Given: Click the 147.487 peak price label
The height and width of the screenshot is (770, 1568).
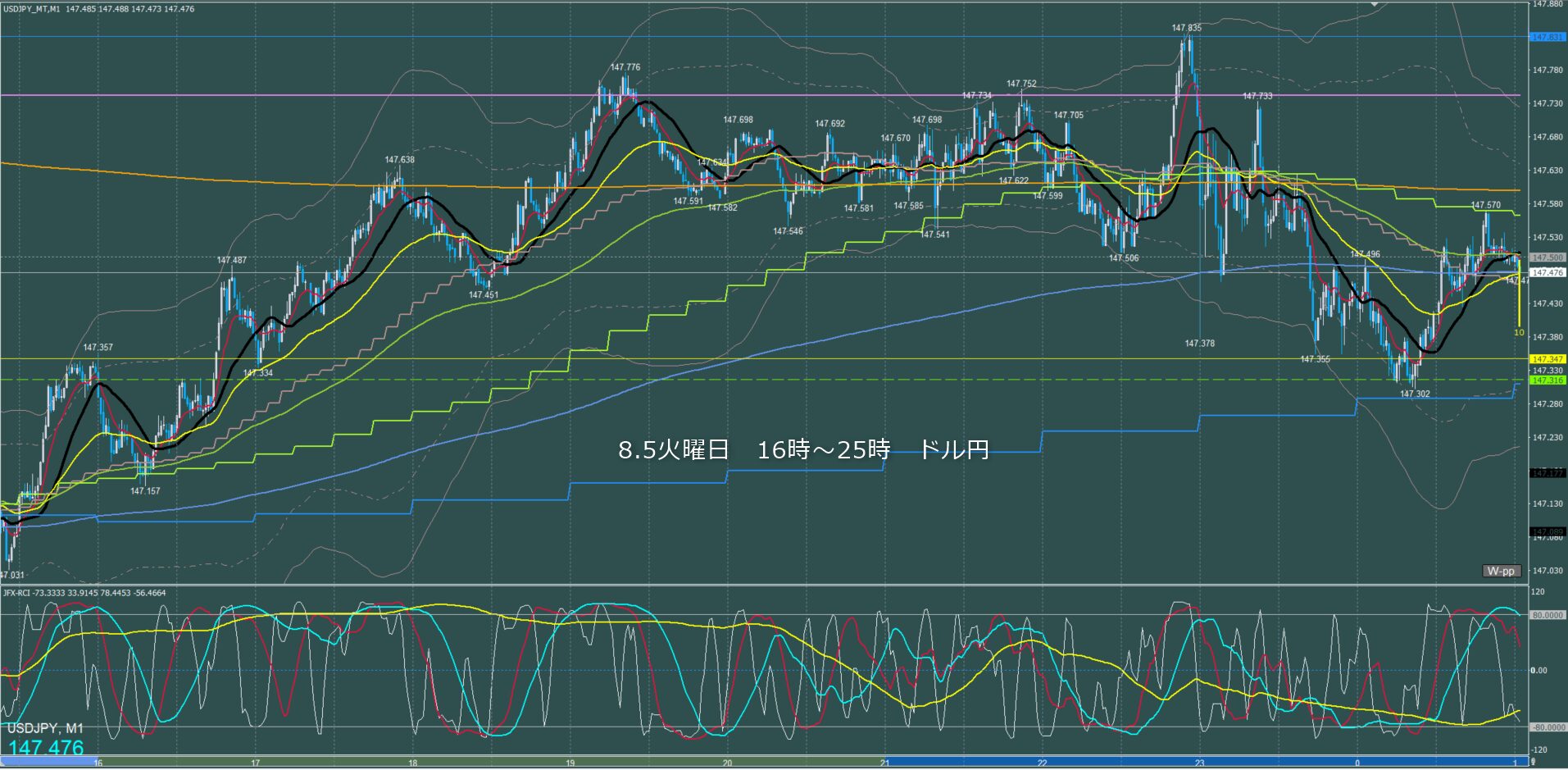Looking at the screenshot, I should coord(232,260).
